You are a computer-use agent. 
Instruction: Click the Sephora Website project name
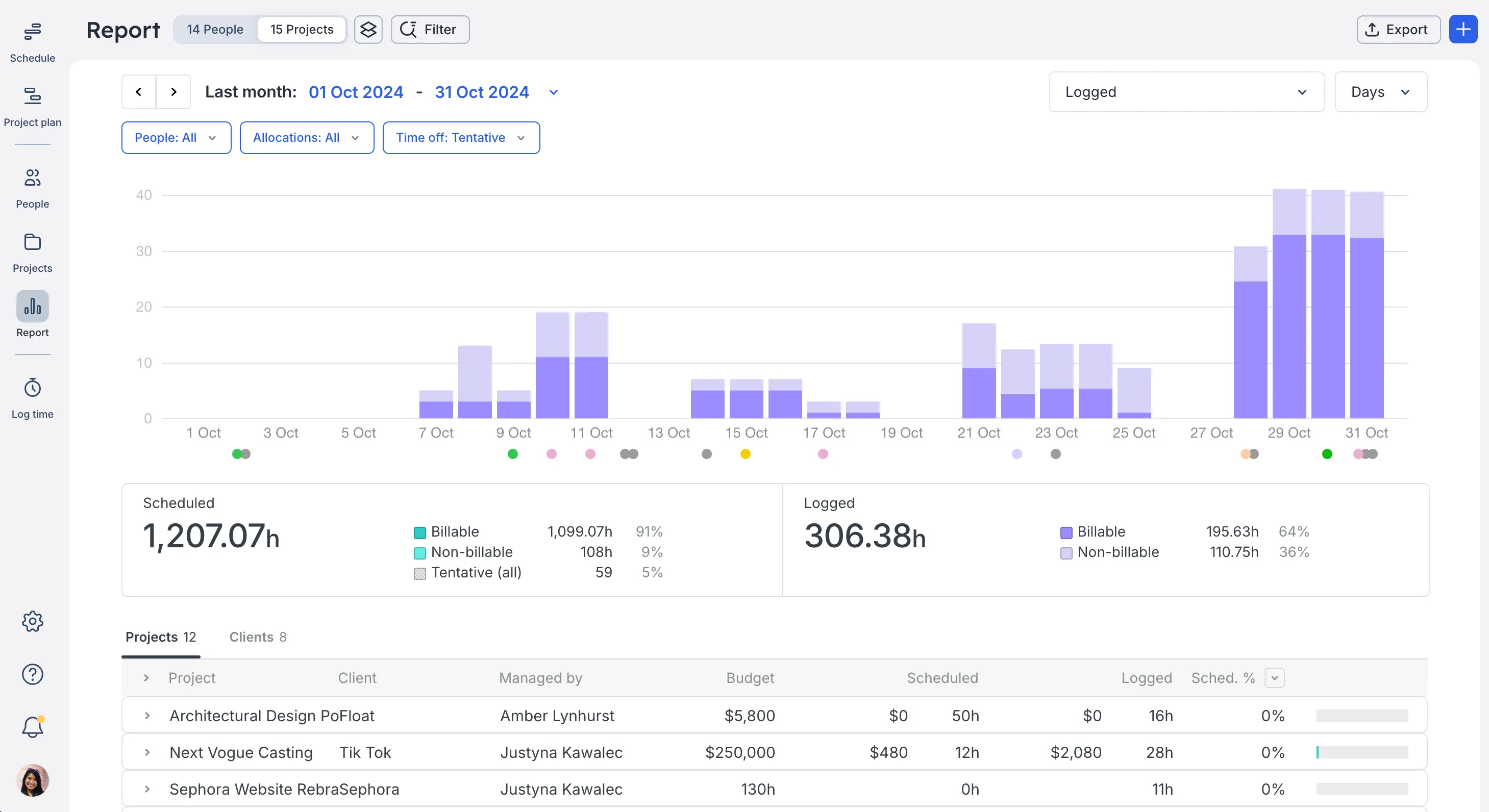pos(254,789)
